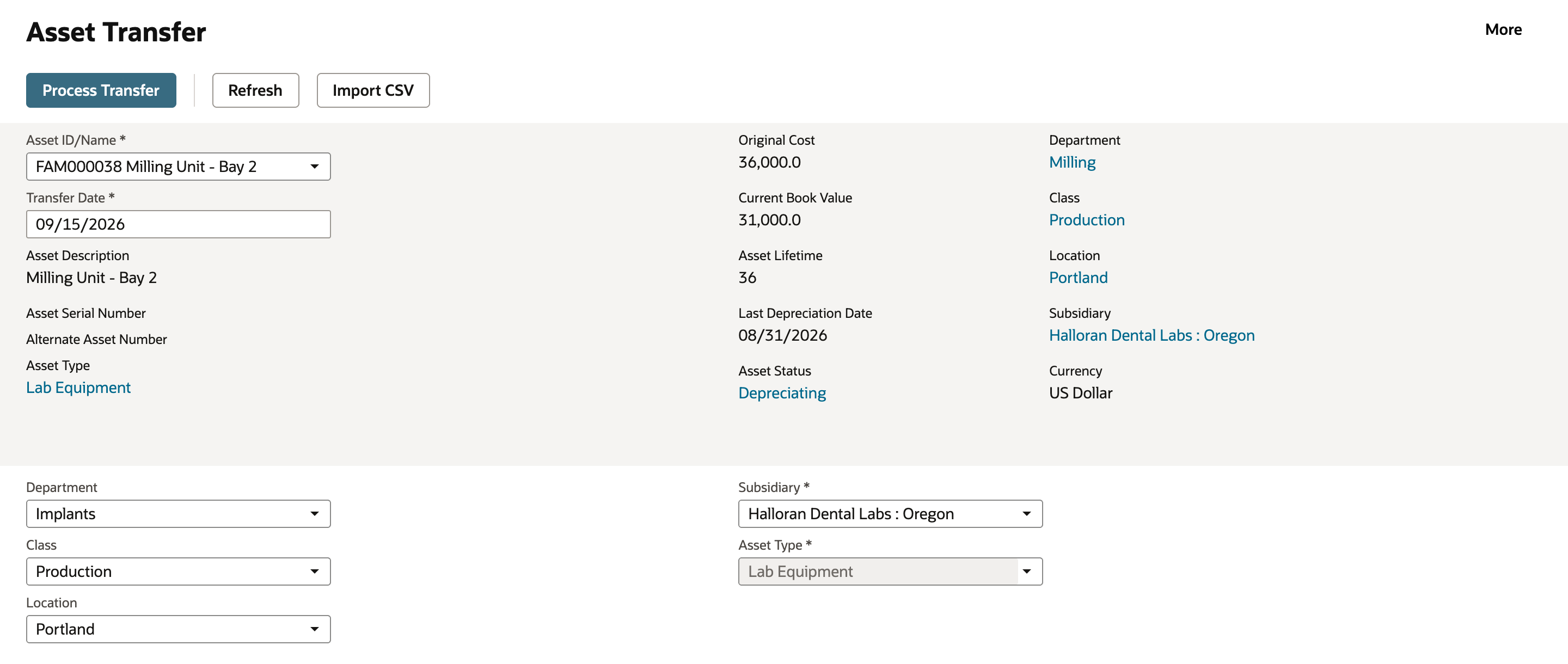Open the Production class link

tap(1087, 220)
